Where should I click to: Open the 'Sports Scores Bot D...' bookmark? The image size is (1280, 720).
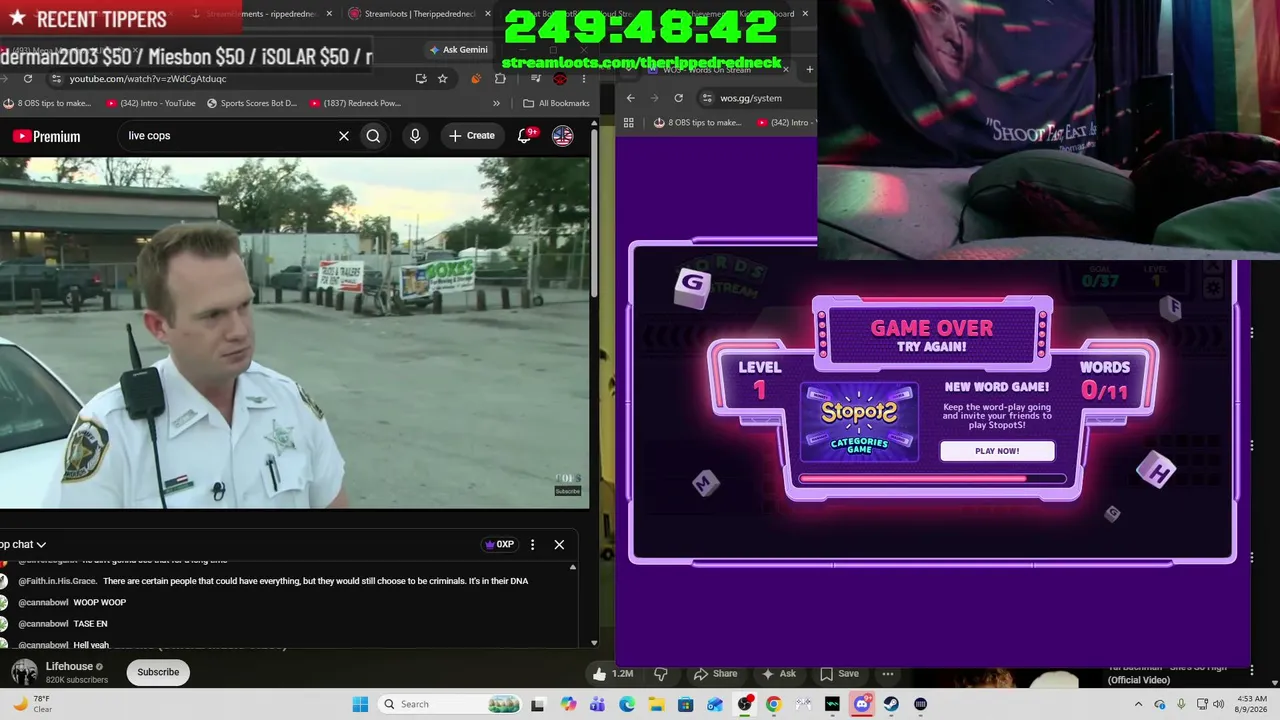[252, 103]
